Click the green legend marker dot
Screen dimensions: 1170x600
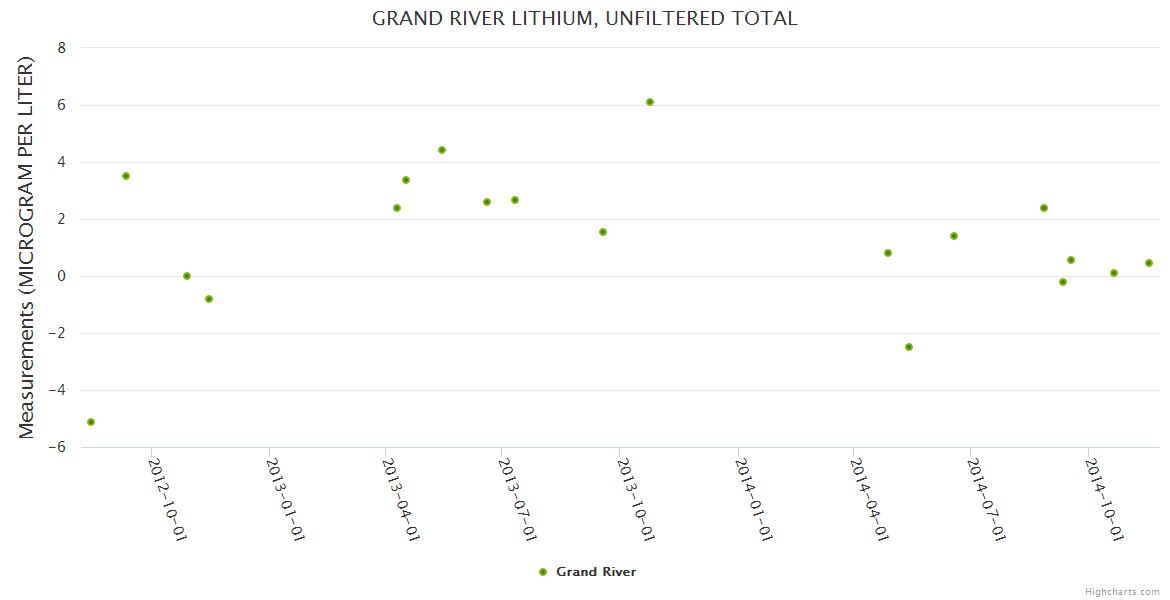tap(543, 572)
